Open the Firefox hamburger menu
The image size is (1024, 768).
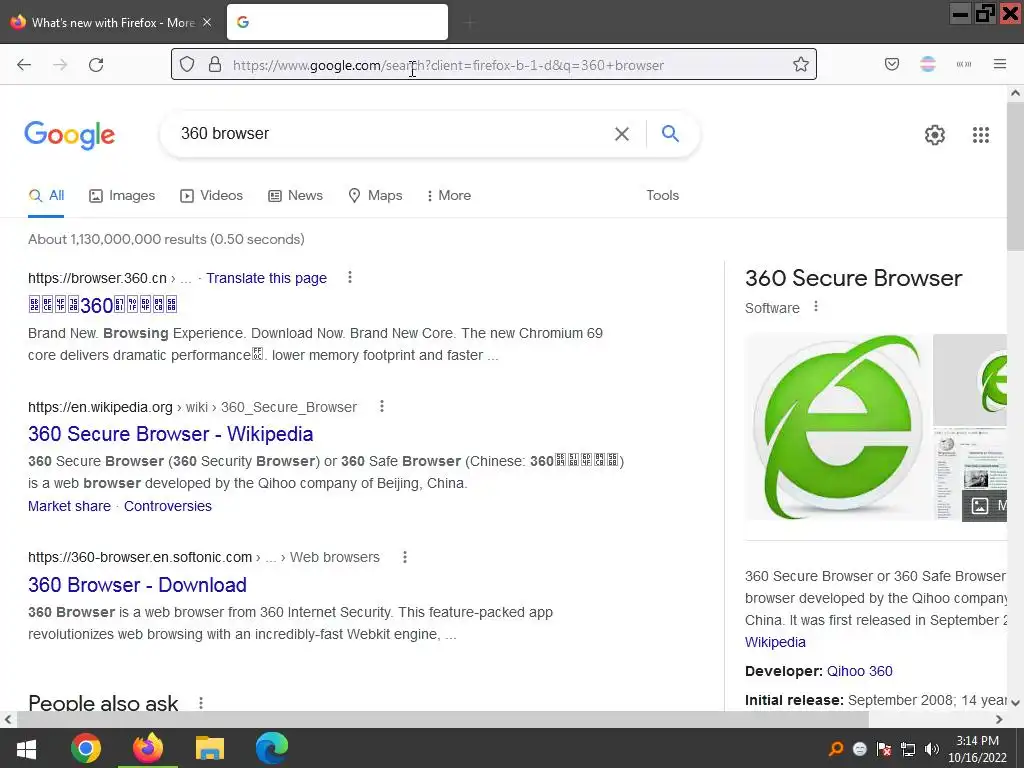tap(1000, 65)
